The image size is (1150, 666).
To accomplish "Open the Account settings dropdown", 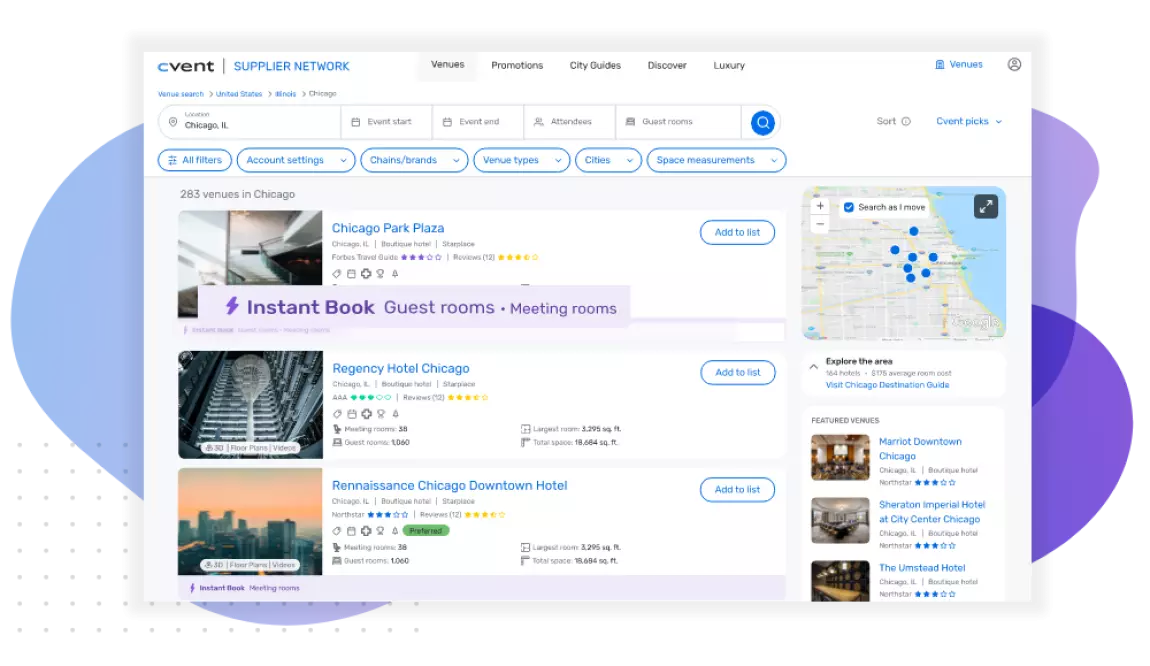I will 296,160.
